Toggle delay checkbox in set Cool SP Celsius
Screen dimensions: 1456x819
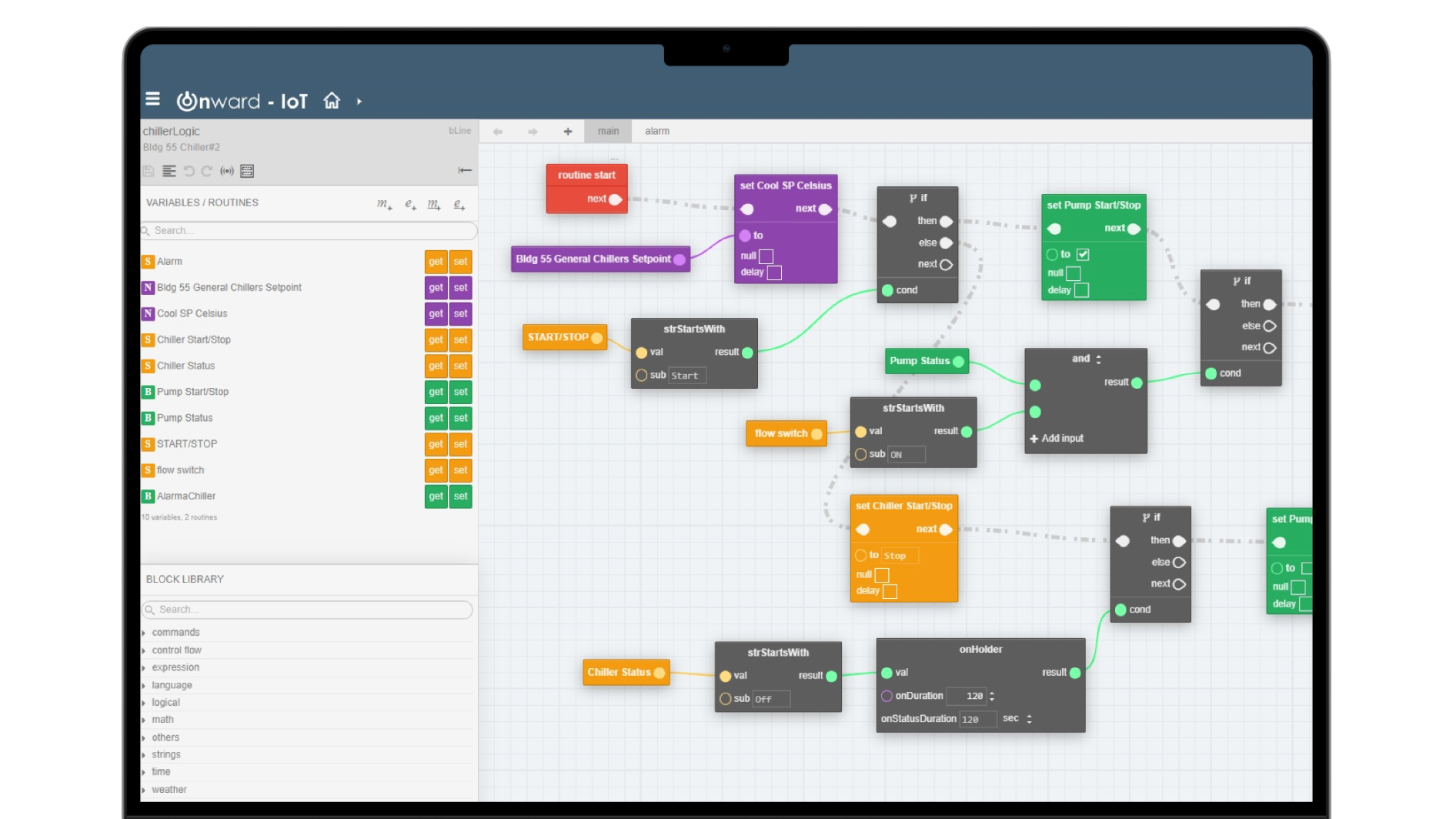(774, 272)
